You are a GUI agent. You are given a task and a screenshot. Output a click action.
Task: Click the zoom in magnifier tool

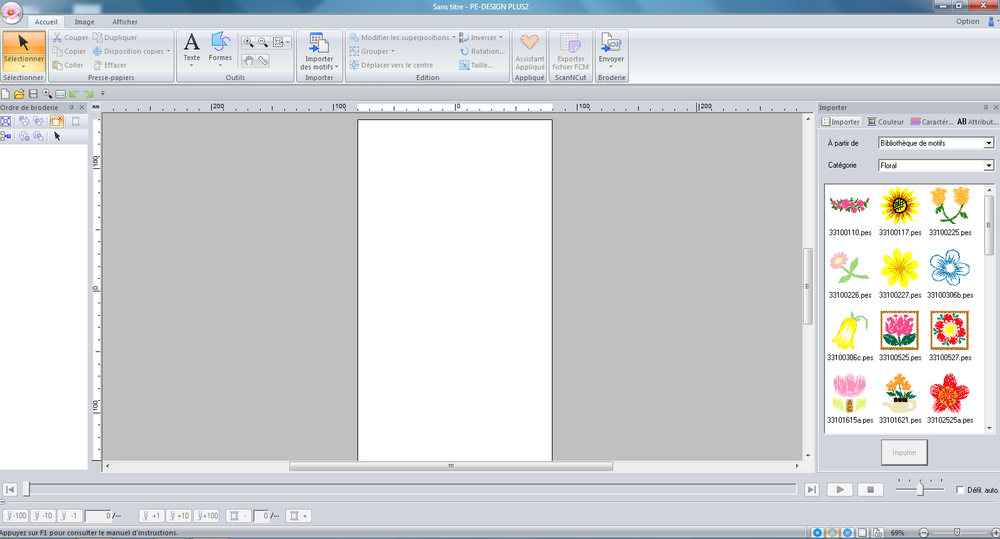(x=247, y=42)
